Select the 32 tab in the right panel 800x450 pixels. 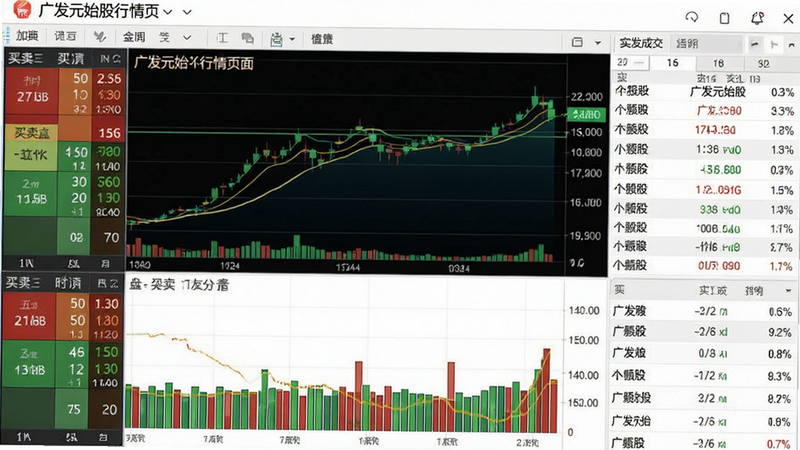click(x=763, y=64)
